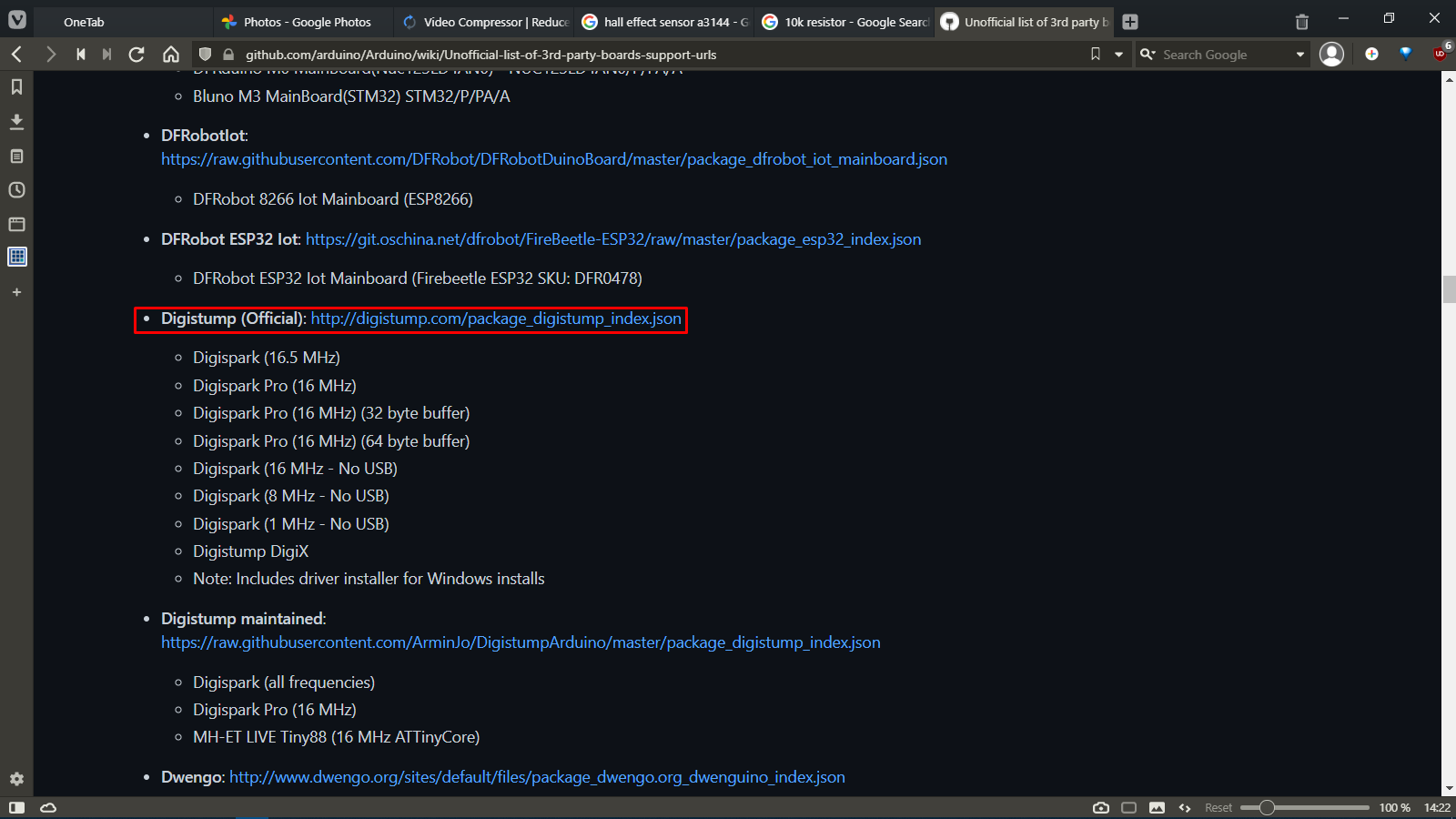The height and width of the screenshot is (819, 1456).
Task: Click scrollbar down arrow
Action: [1449, 789]
